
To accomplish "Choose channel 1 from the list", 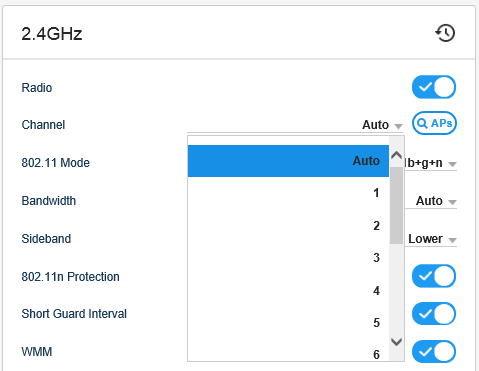I will 288,193.
